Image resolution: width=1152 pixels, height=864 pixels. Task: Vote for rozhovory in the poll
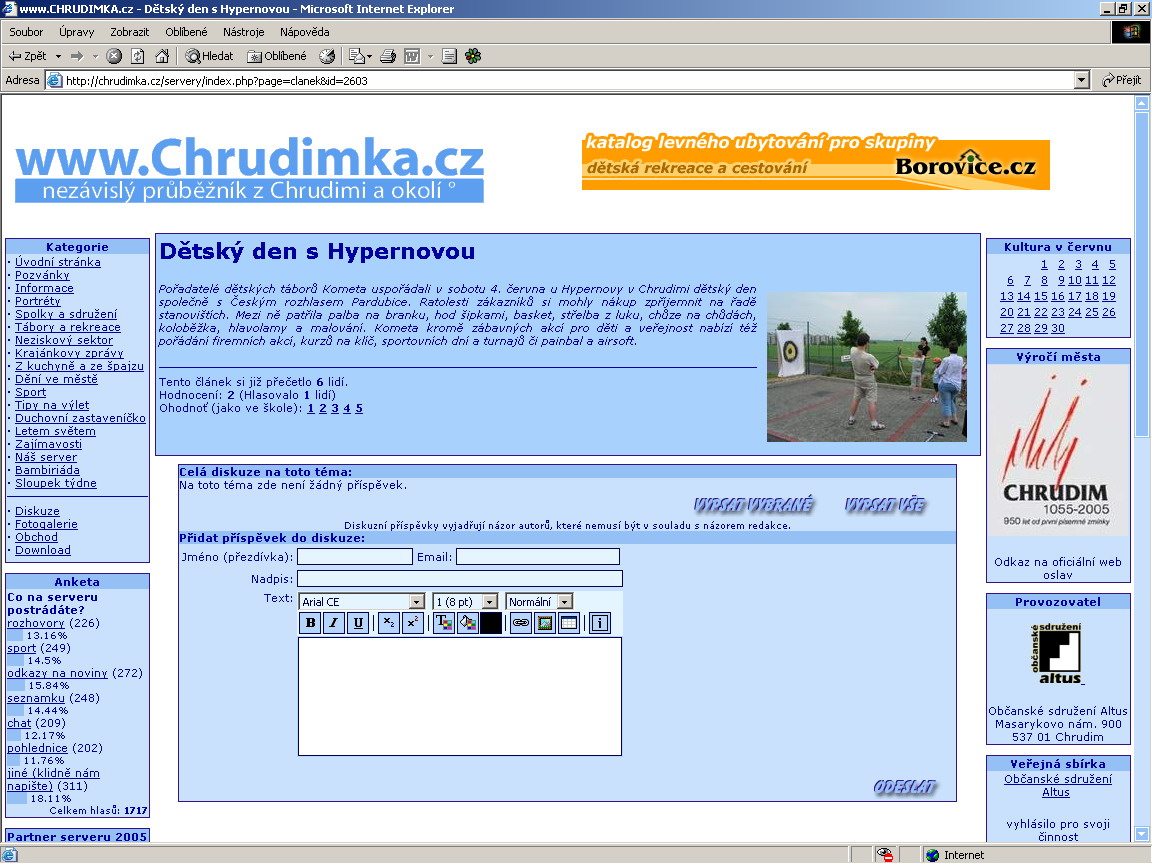click(36, 623)
